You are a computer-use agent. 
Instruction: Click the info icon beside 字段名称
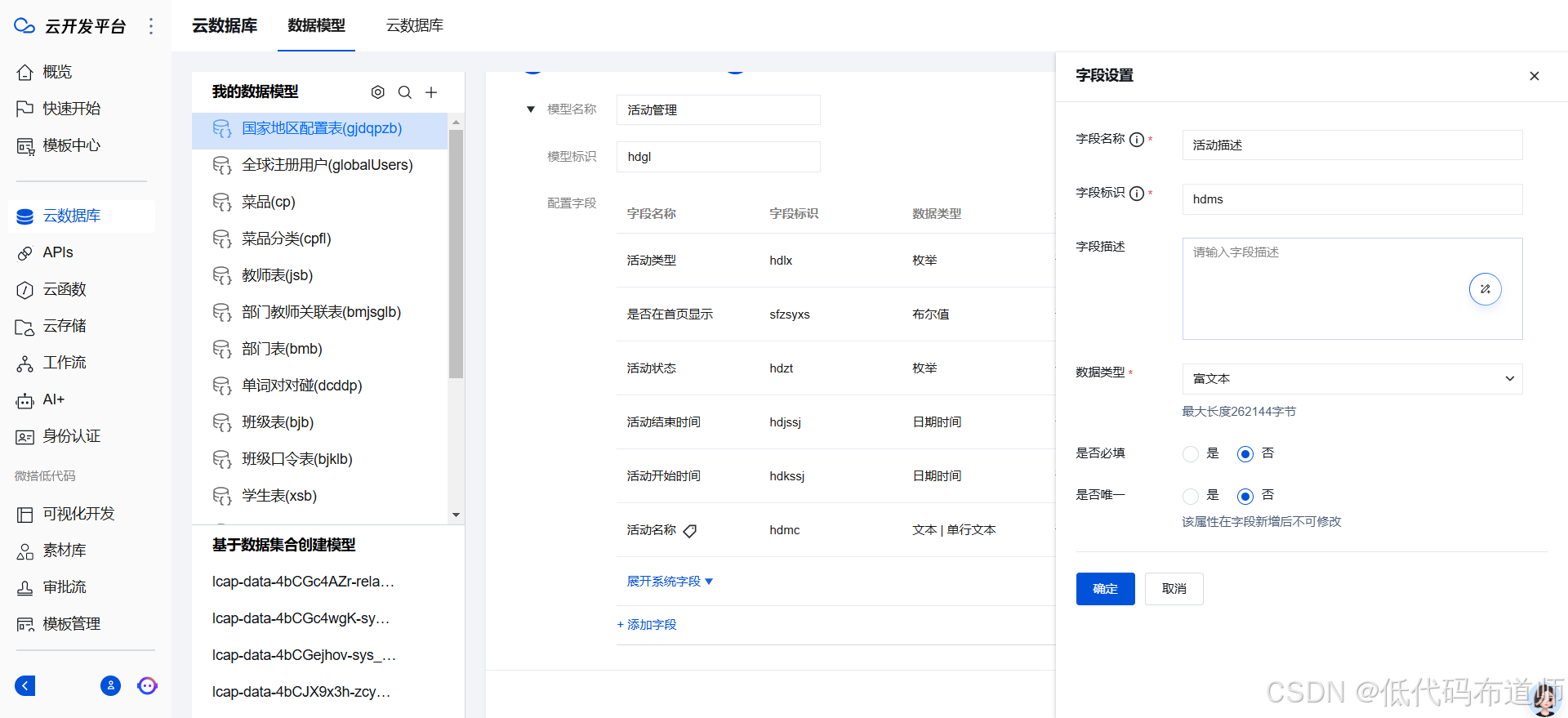click(1136, 140)
